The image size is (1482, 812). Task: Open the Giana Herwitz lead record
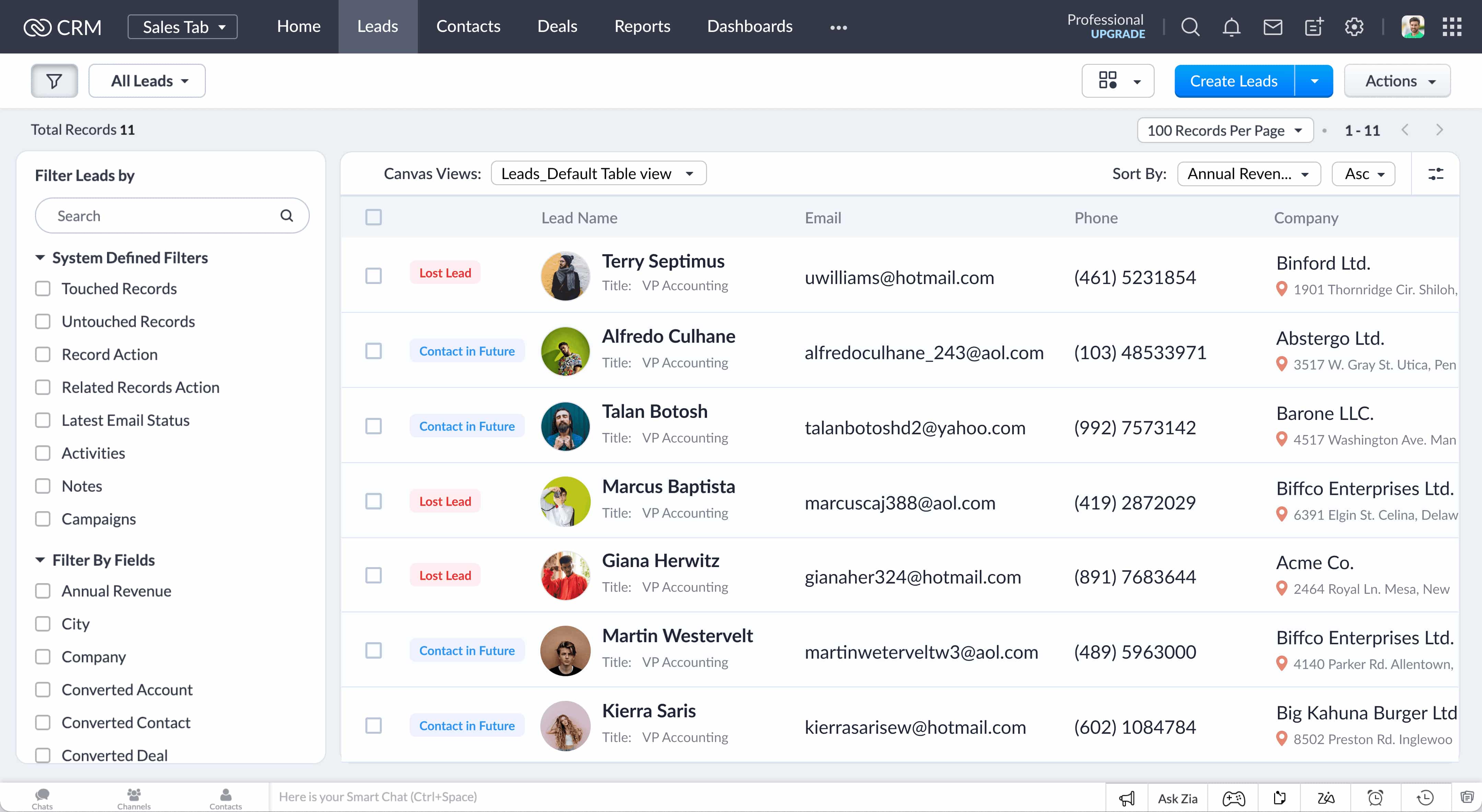[660, 561]
